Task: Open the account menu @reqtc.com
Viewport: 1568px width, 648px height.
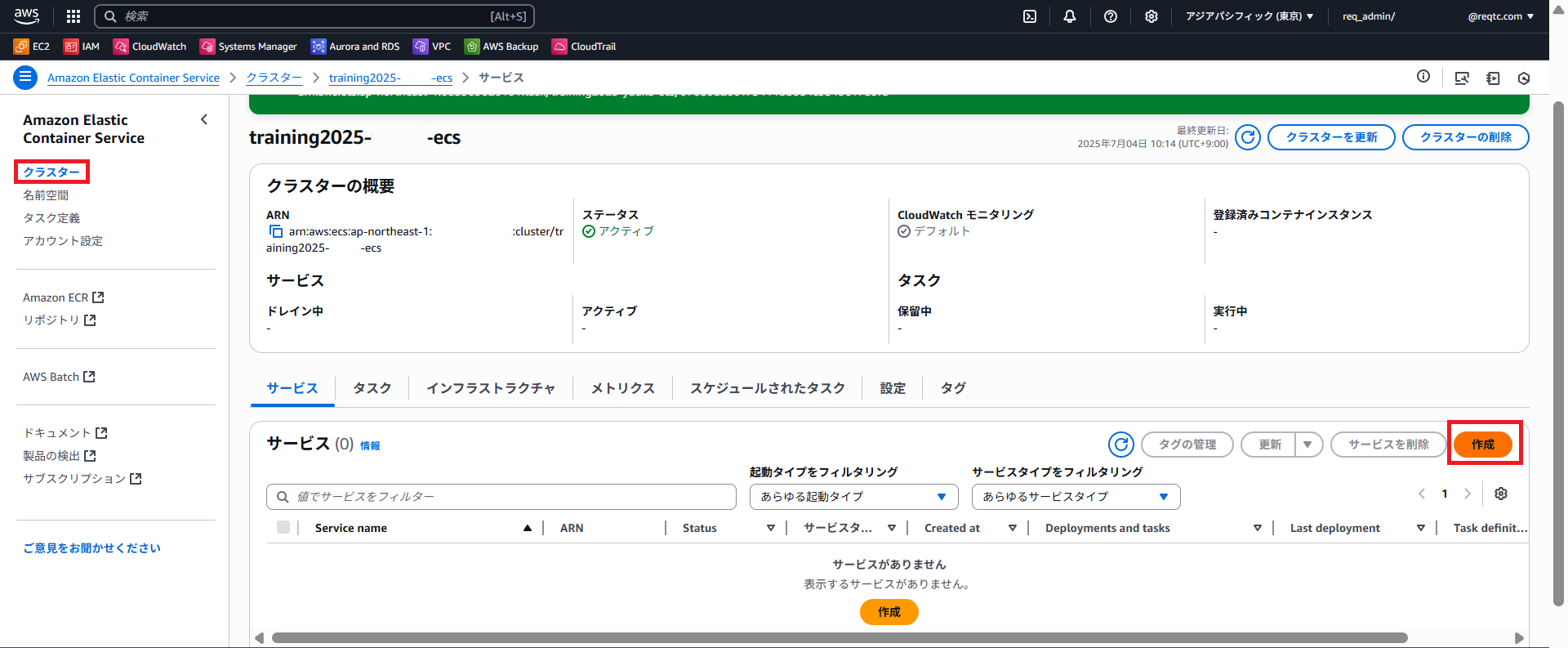Action: point(1500,16)
